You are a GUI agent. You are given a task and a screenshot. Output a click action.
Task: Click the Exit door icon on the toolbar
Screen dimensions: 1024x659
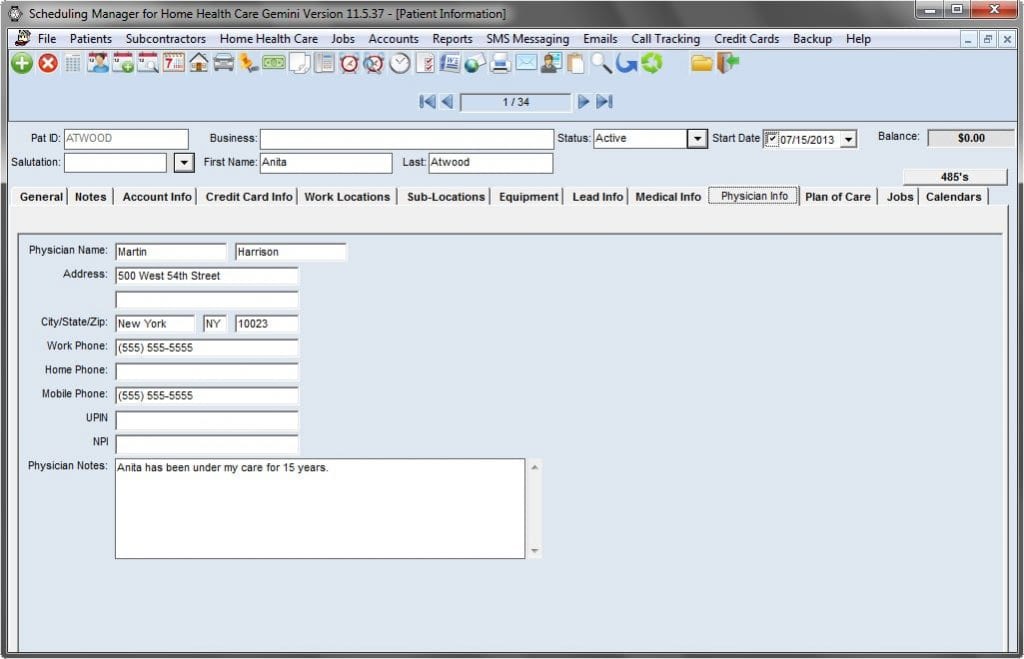pos(730,64)
